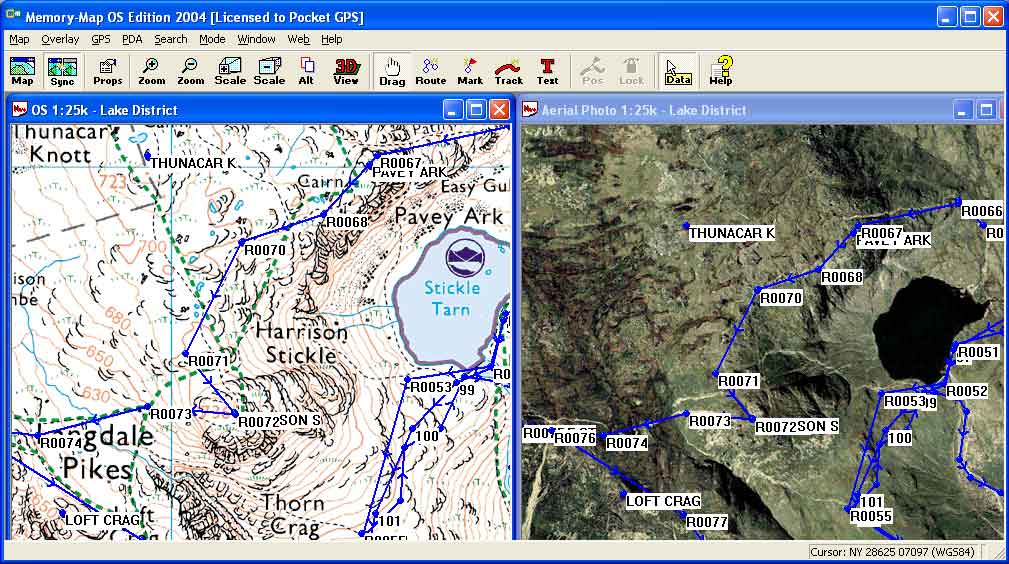Click the OS 1:25k window system icon

[x=19, y=109]
